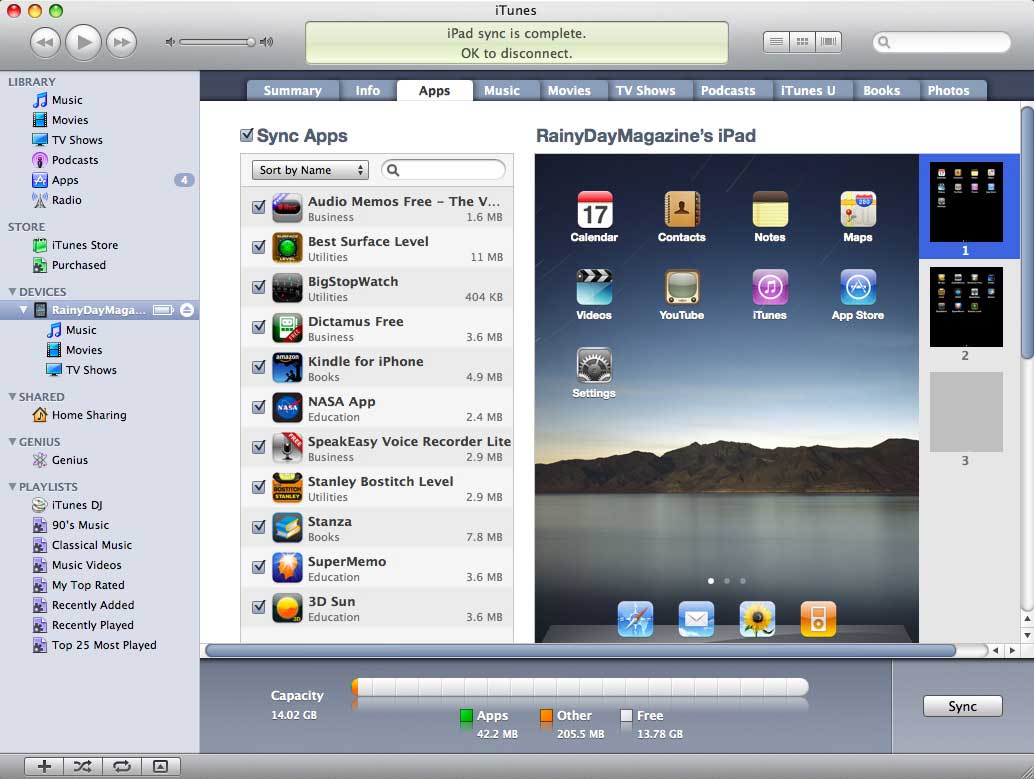Eject the RainyDayMagazine iPad device
Screen dimensions: 1034x779
tap(187, 309)
